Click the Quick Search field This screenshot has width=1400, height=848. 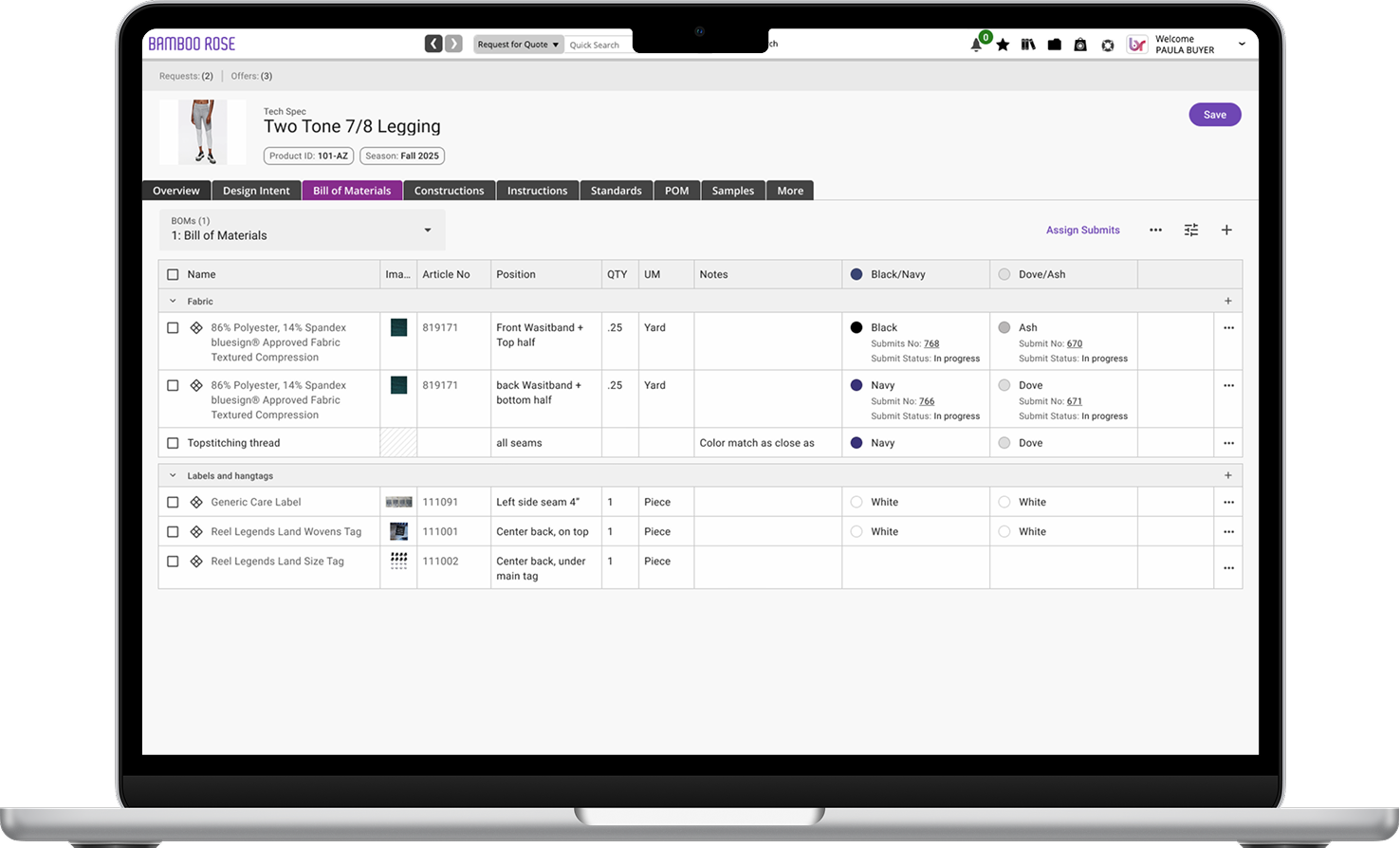click(599, 45)
